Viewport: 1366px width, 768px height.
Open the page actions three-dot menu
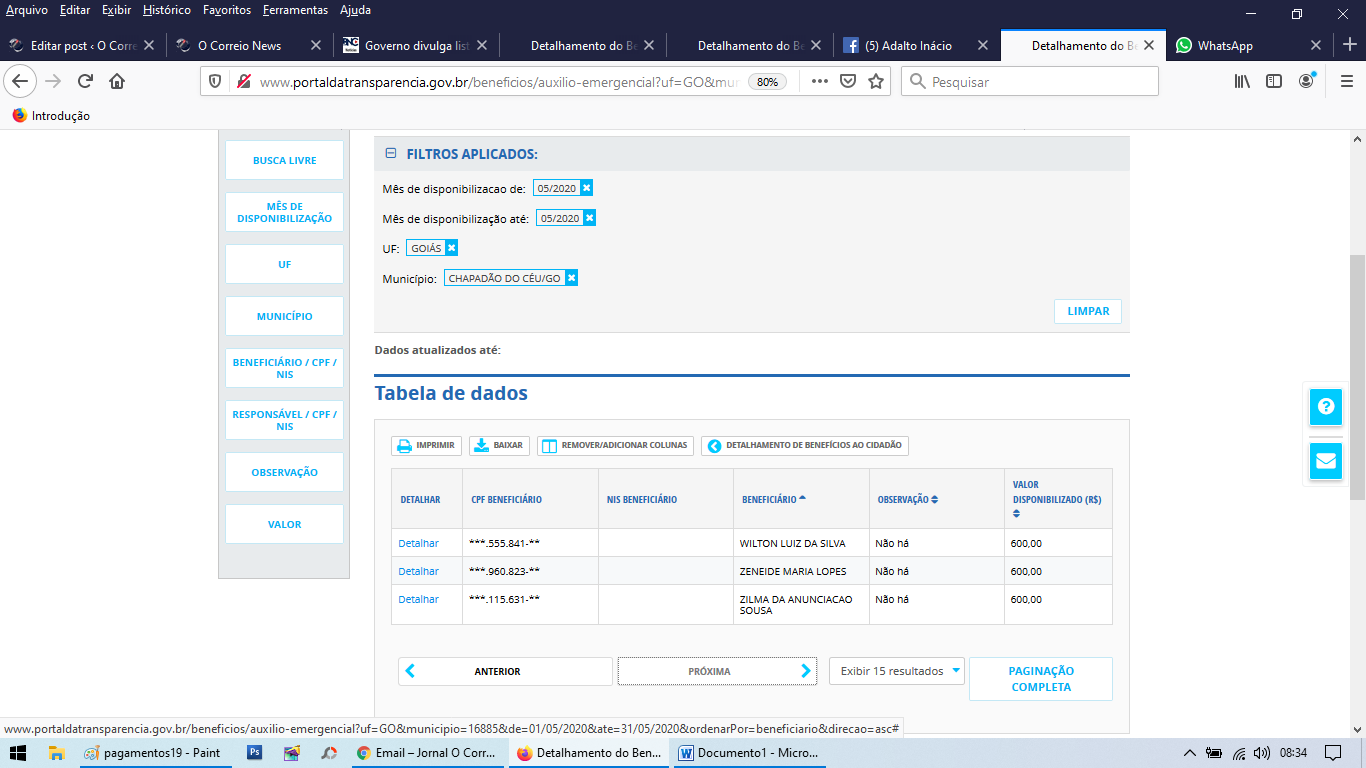[x=819, y=82]
